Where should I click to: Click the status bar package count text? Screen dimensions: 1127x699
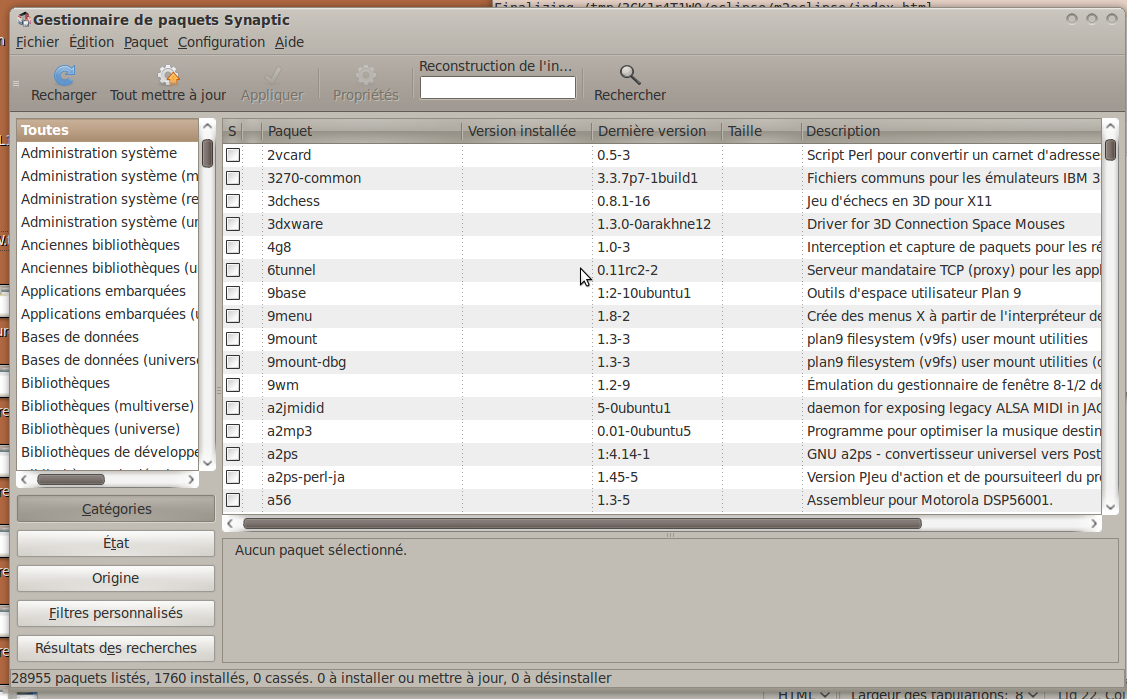311,678
